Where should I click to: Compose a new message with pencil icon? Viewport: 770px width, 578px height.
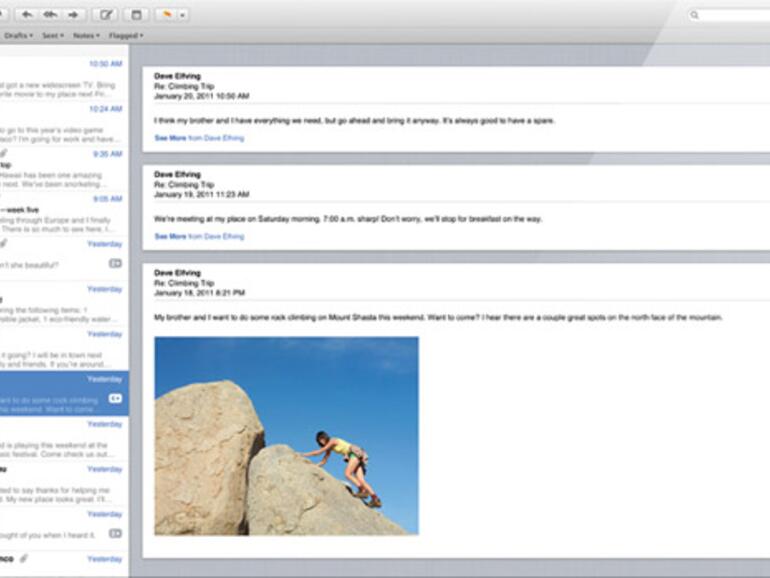coord(106,15)
